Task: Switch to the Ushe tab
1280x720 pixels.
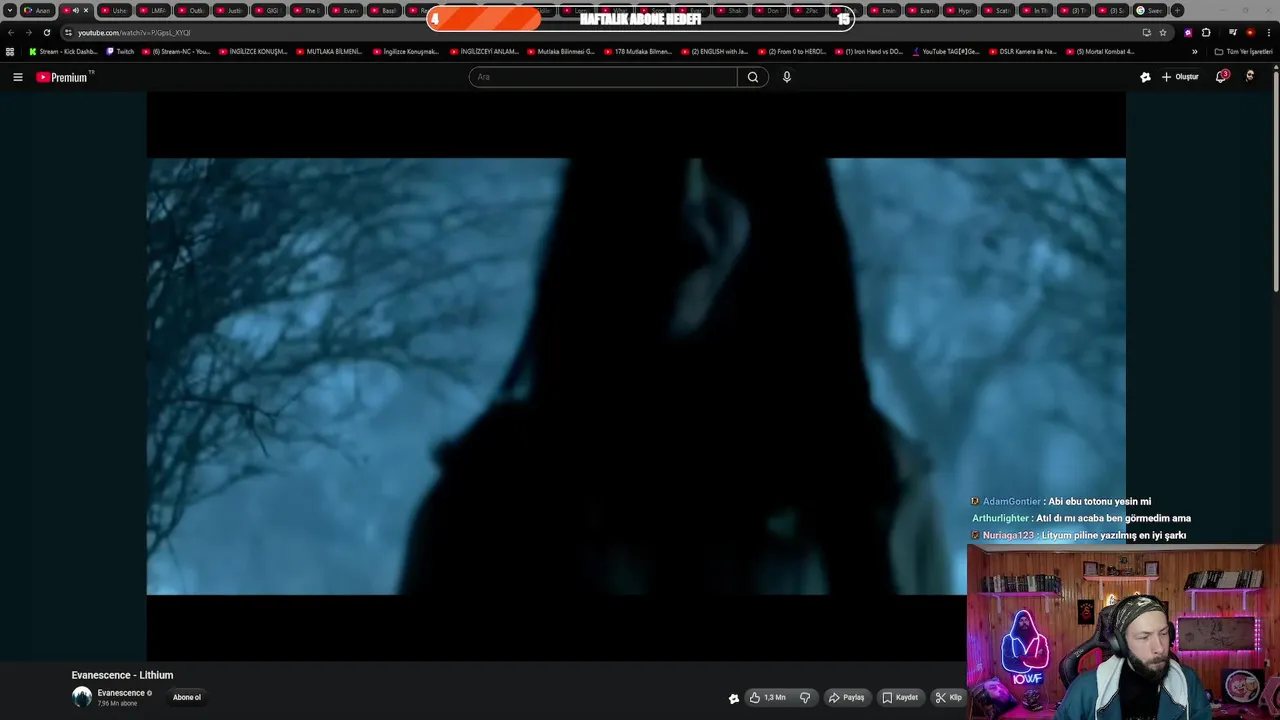Action: (x=114, y=10)
